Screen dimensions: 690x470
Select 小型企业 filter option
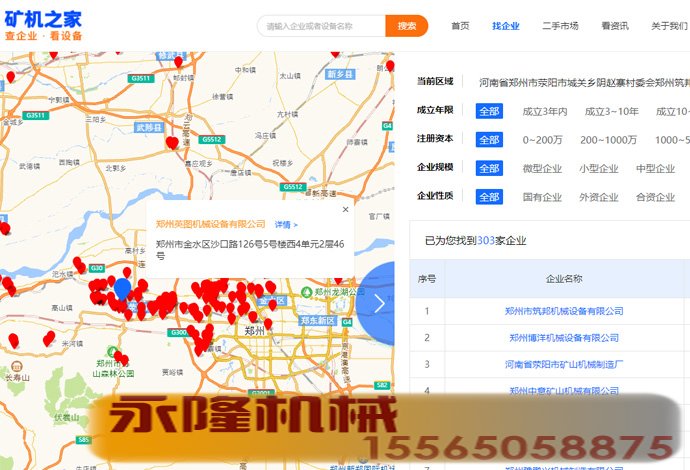598,169
